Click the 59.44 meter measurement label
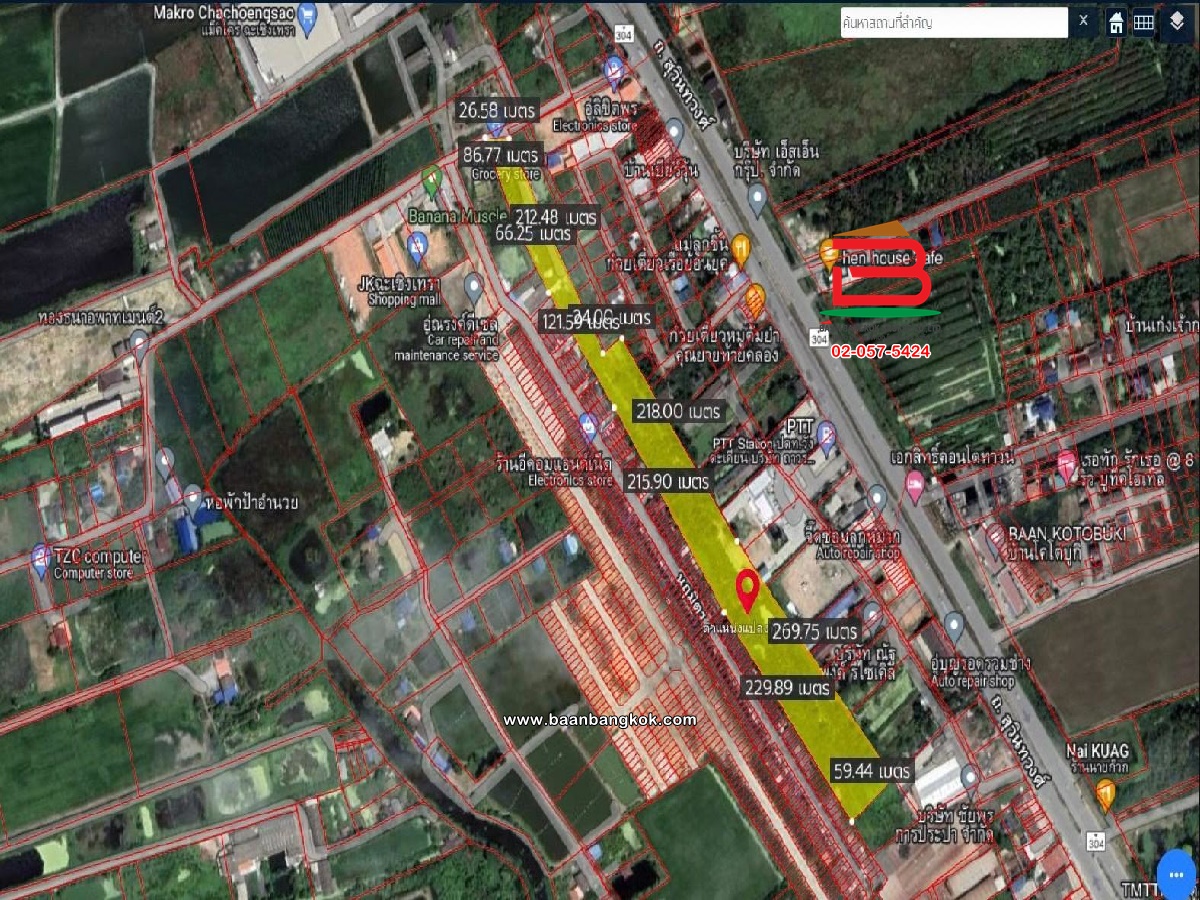This screenshot has width=1200, height=900. click(x=871, y=771)
